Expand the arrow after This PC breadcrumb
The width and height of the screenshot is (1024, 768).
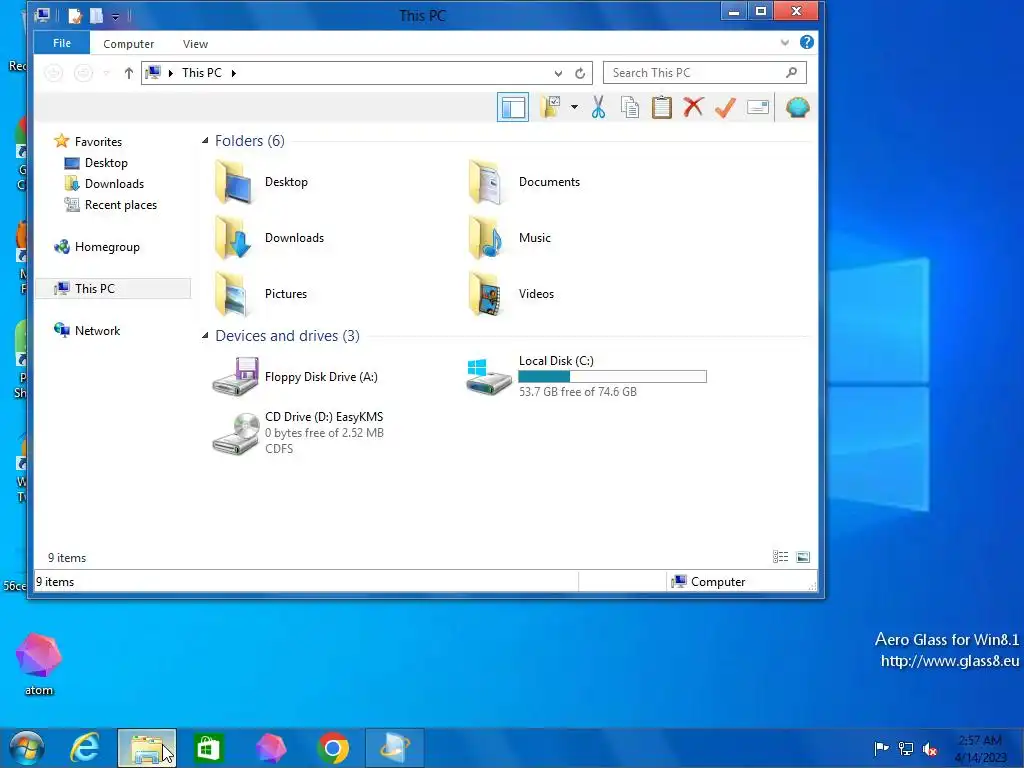tap(233, 73)
